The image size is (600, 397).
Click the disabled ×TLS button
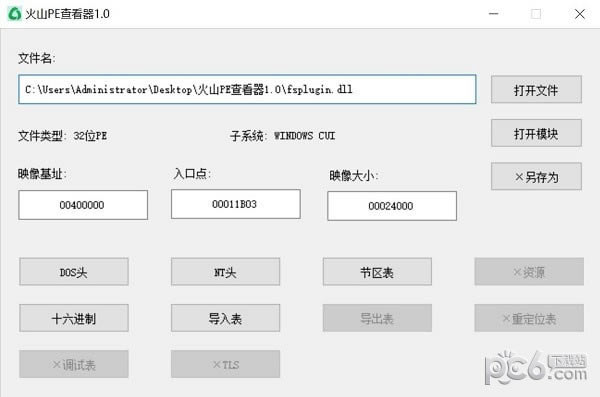click(x=225, y=364)
